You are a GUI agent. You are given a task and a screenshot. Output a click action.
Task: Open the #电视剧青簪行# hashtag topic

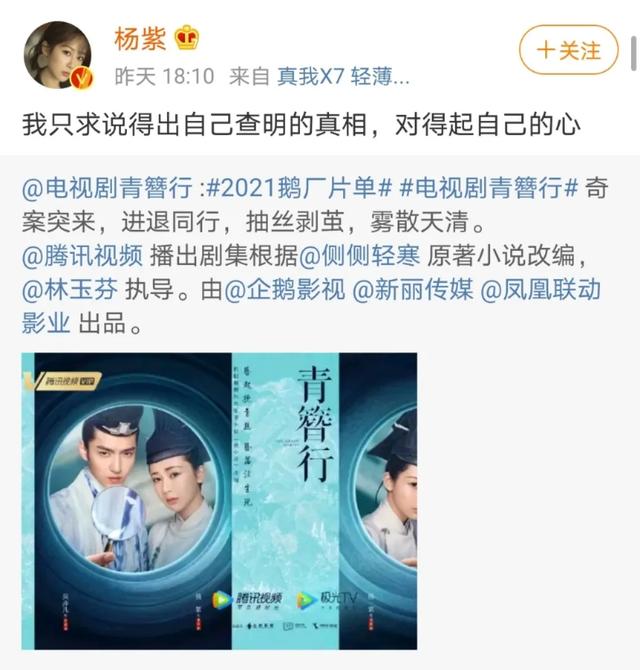[x=489, y=188]
